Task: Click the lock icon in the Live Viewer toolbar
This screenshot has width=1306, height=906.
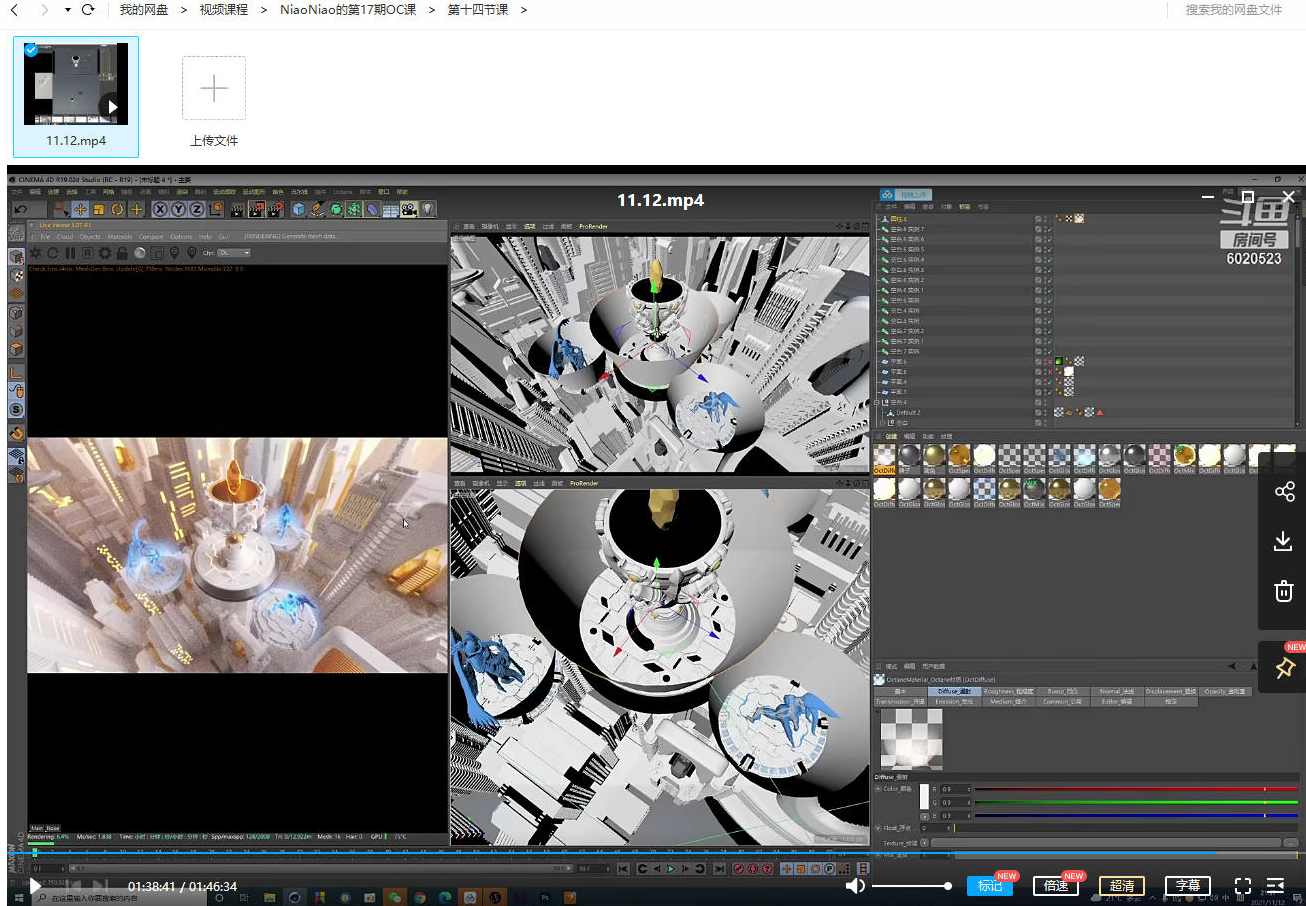Action: (121, 252)
